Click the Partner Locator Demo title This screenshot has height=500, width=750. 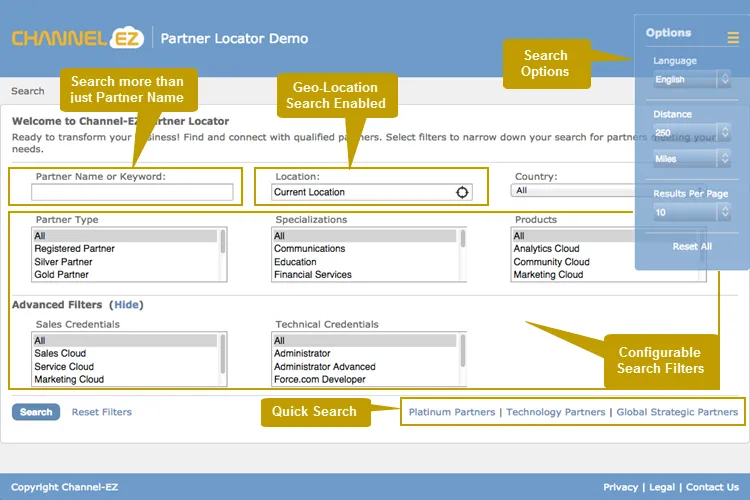pos(234,38)
